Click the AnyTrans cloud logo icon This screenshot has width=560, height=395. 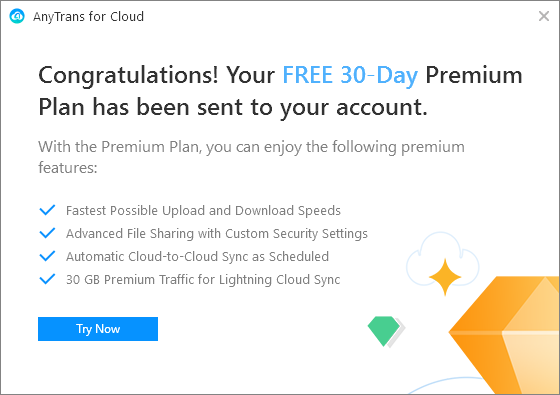coord(17,16)
